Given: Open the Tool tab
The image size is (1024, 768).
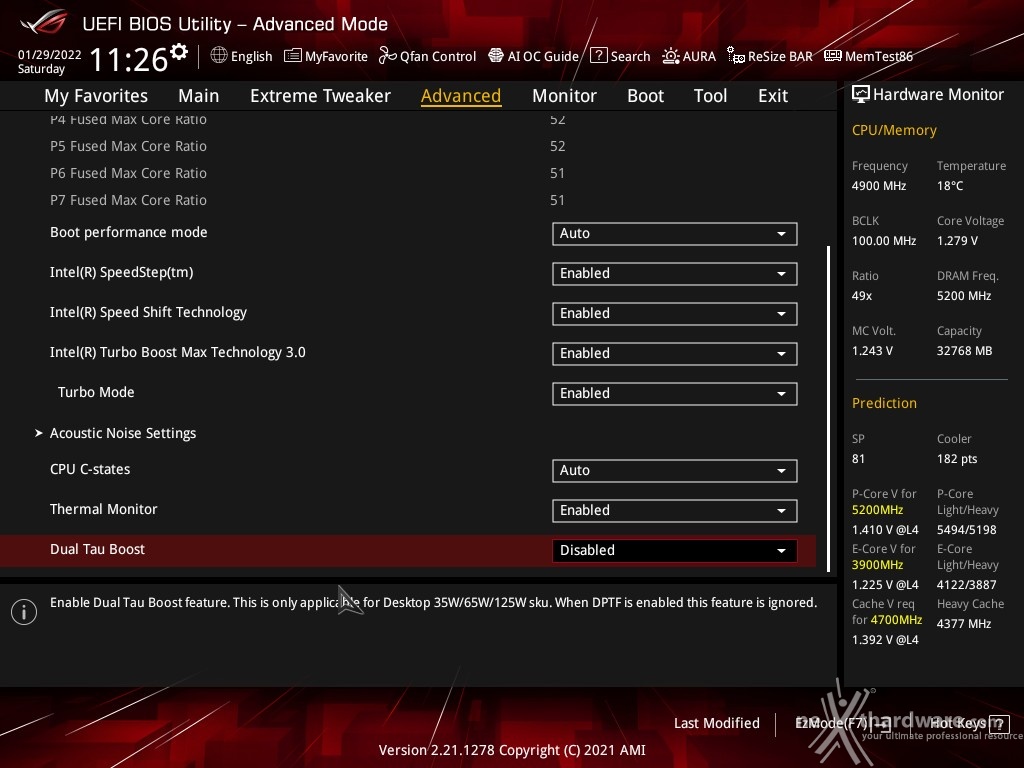Looking at the screenshot, I should pyautogui.click(x=711, y=96).
